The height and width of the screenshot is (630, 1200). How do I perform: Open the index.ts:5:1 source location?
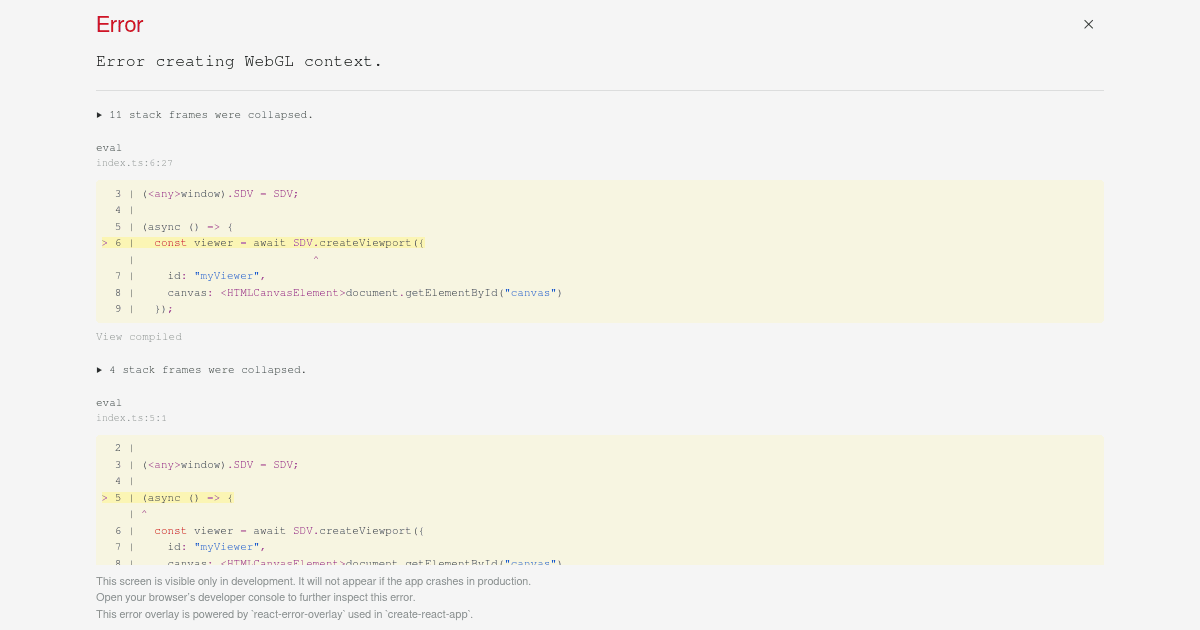(131, 418)
